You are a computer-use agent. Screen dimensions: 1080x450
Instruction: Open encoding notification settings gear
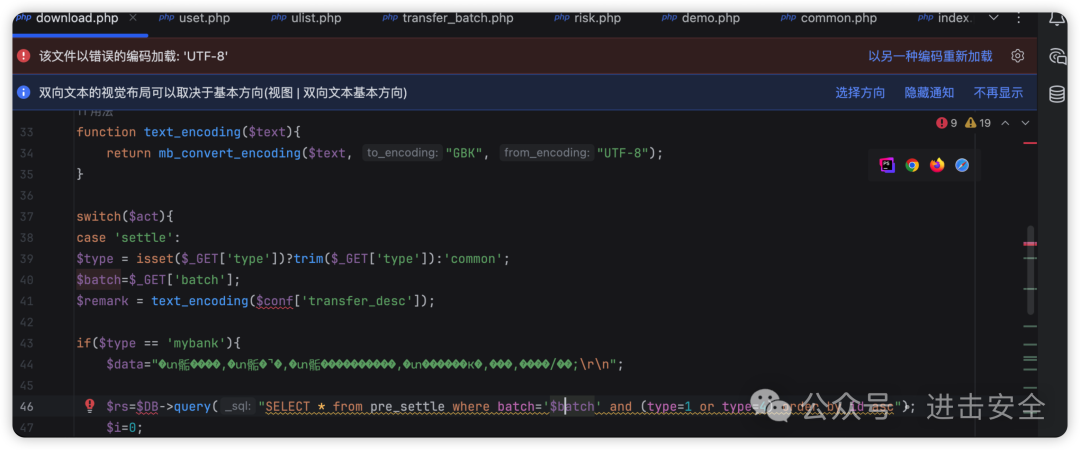tap(1017, 56)
